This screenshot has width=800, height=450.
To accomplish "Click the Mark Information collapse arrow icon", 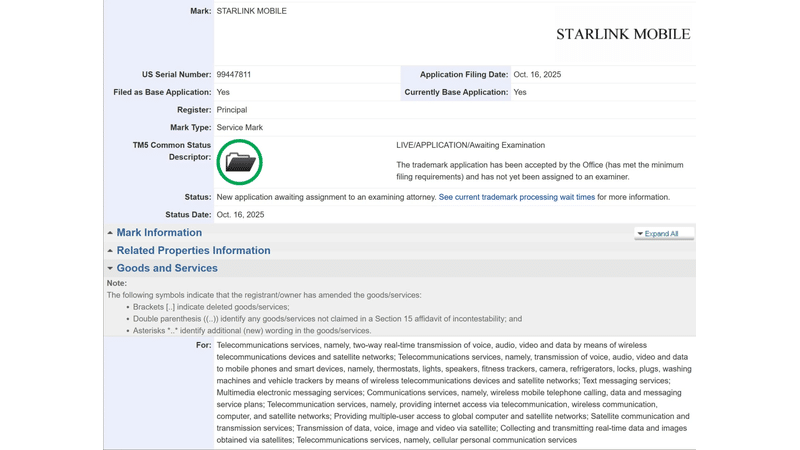I will pos(110,233).
